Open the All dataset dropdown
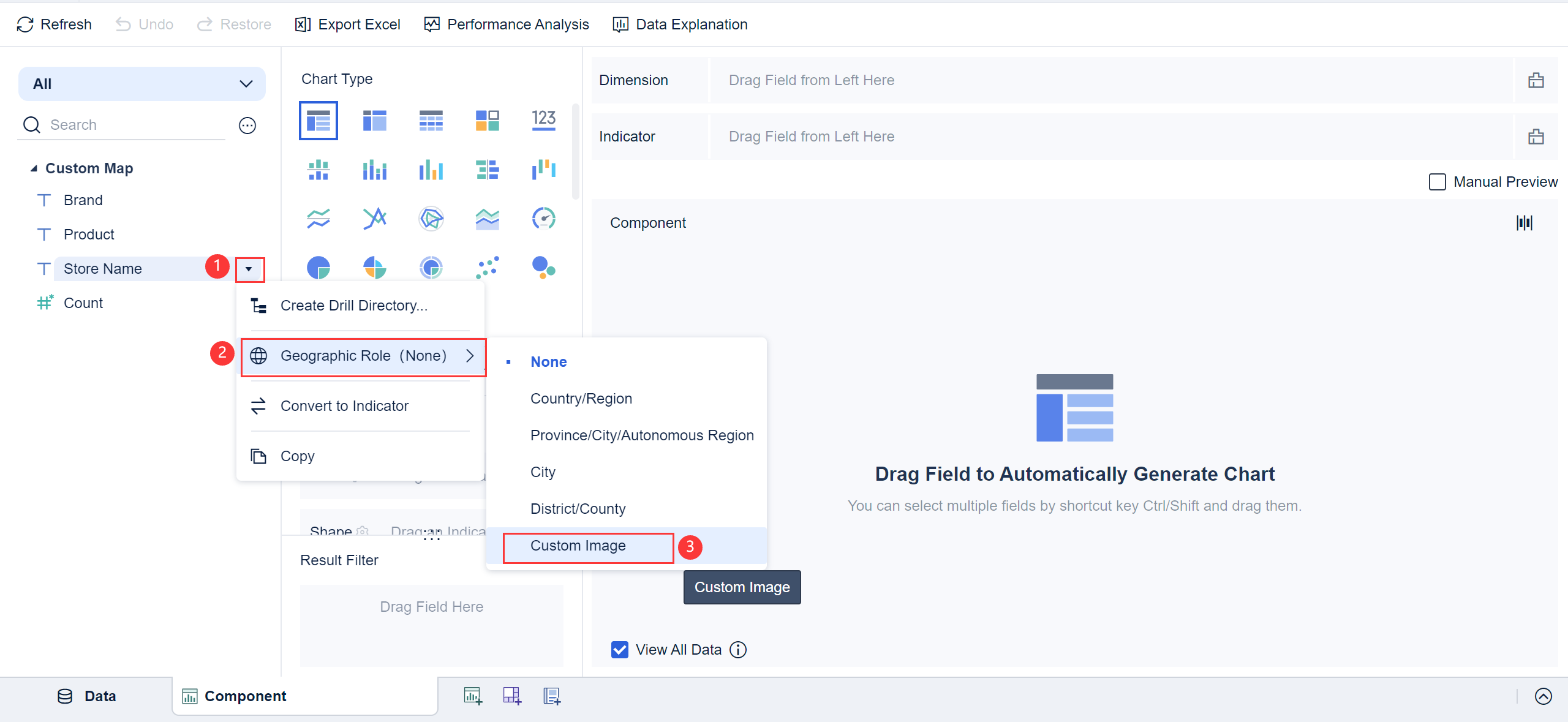Viewport: 1568px width, 722px height. point(142,84)
